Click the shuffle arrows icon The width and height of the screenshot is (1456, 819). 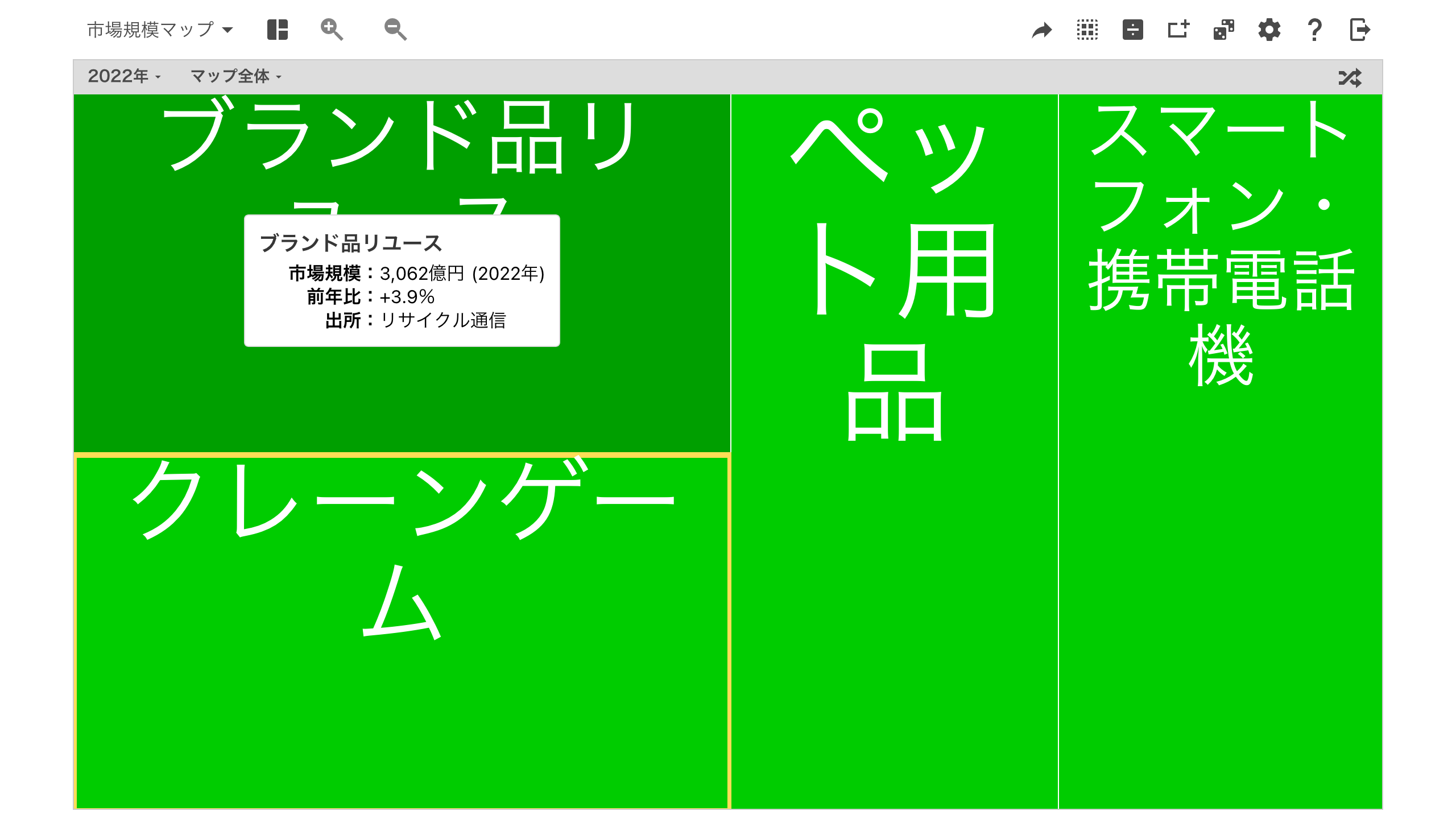tap(1350, 77)
